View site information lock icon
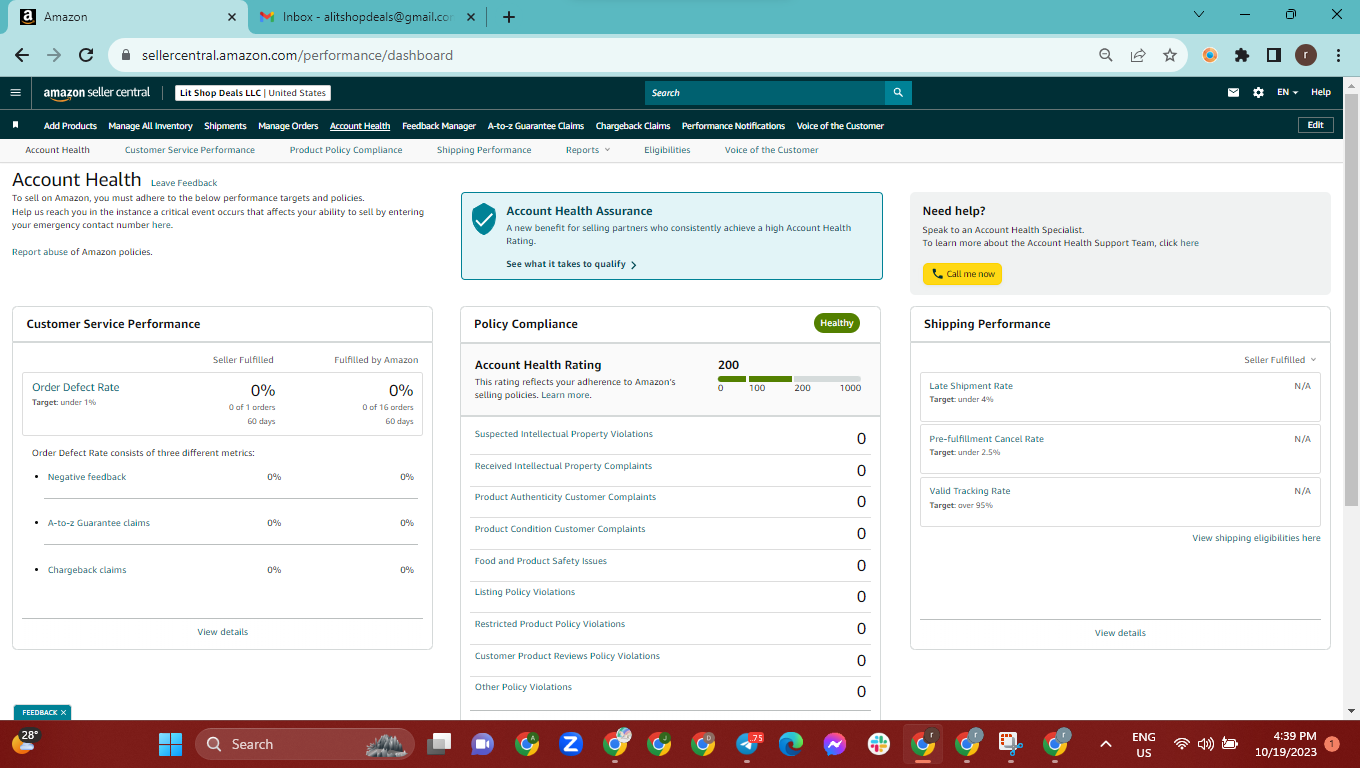 126,55
